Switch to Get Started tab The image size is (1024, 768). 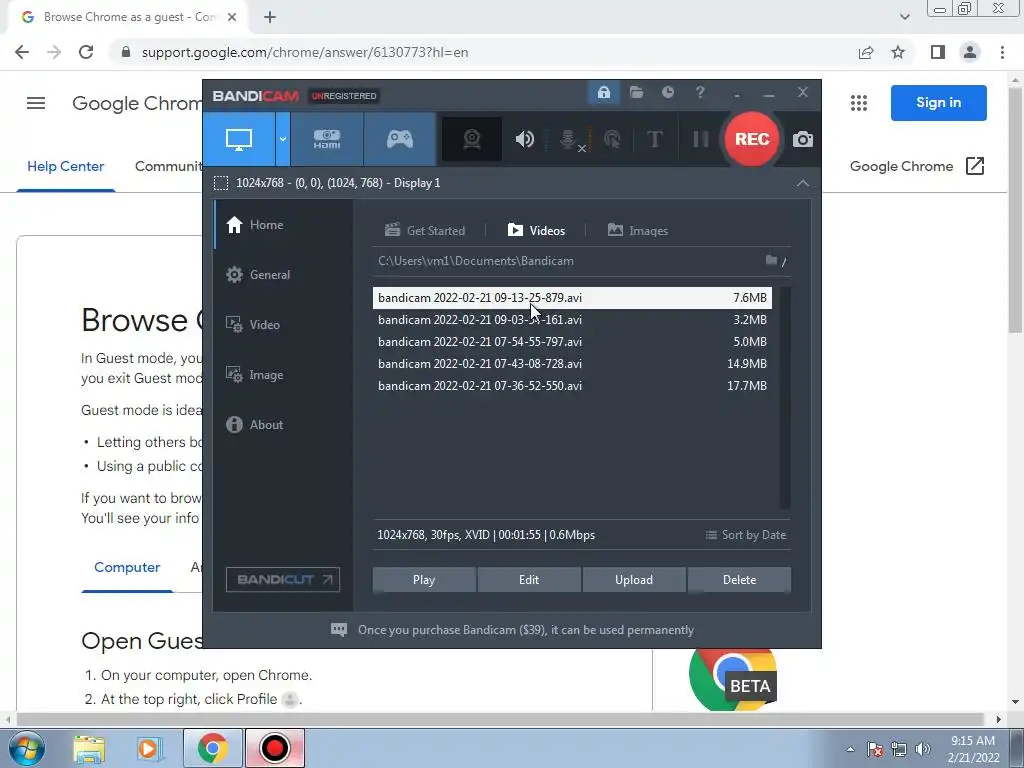coord(425,231)
